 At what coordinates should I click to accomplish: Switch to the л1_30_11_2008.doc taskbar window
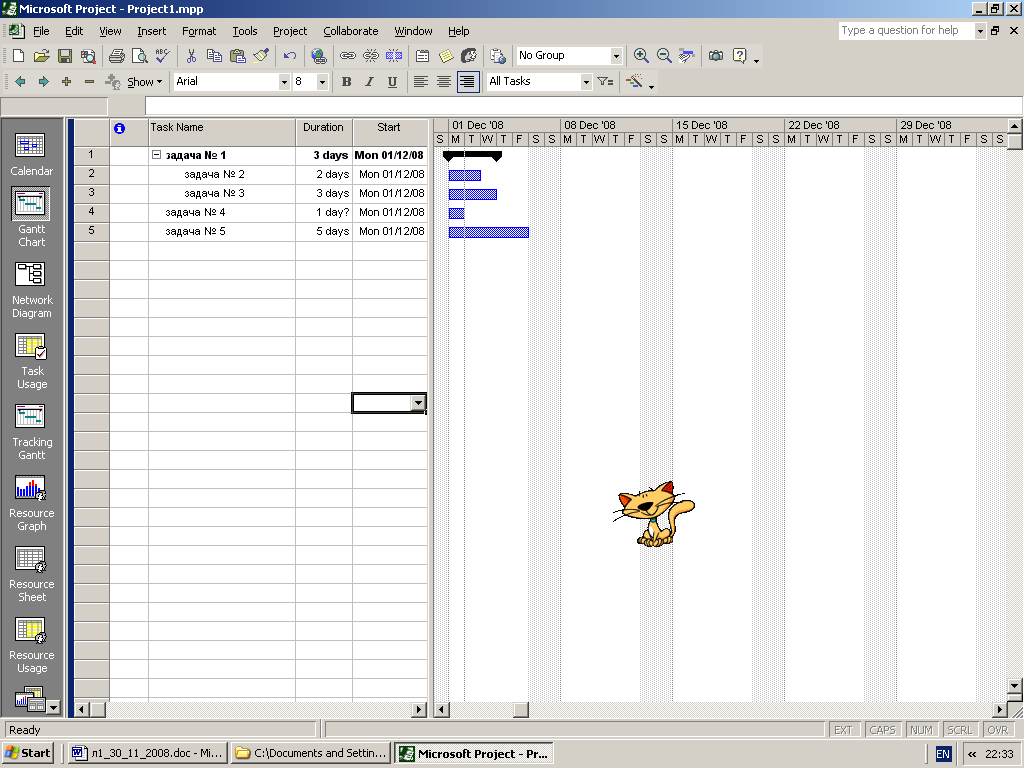pyautogui.click(x=147, y=753)
